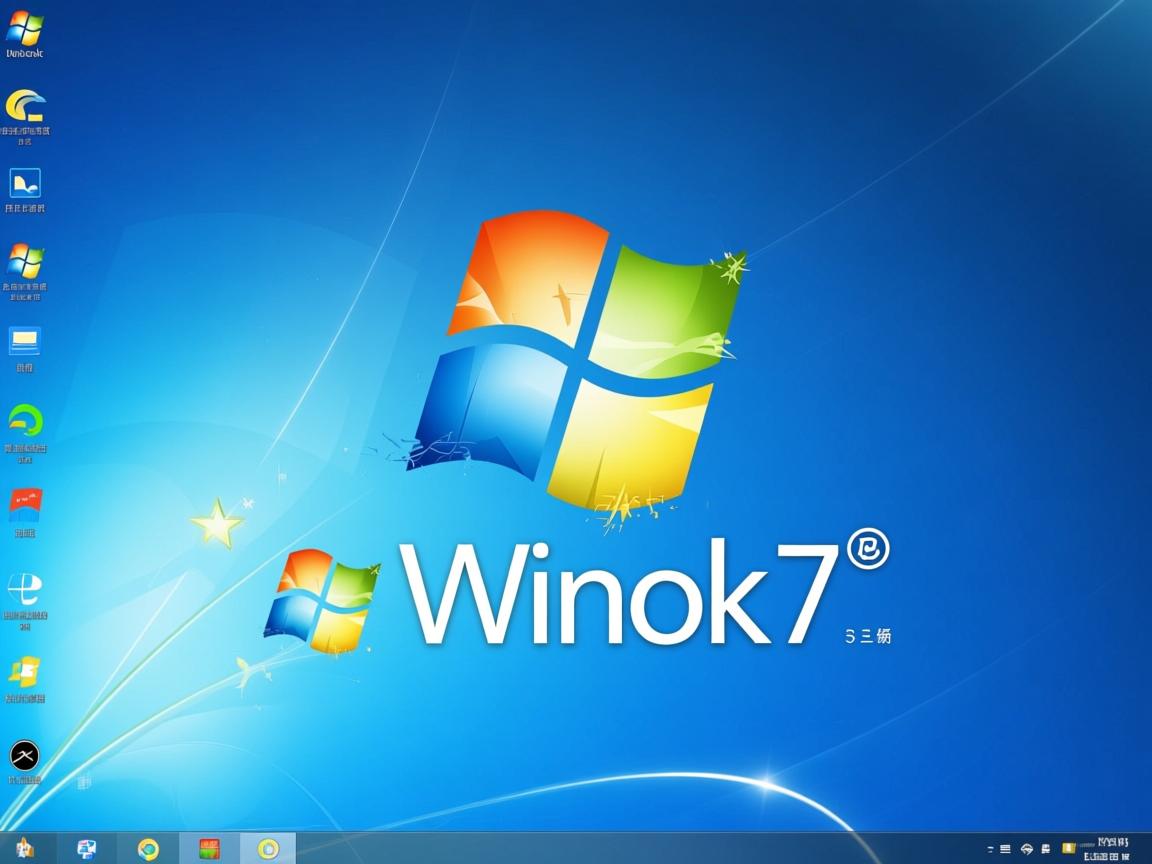
Task: Open the Windows logo desktop shortcut
Action: 24,265
